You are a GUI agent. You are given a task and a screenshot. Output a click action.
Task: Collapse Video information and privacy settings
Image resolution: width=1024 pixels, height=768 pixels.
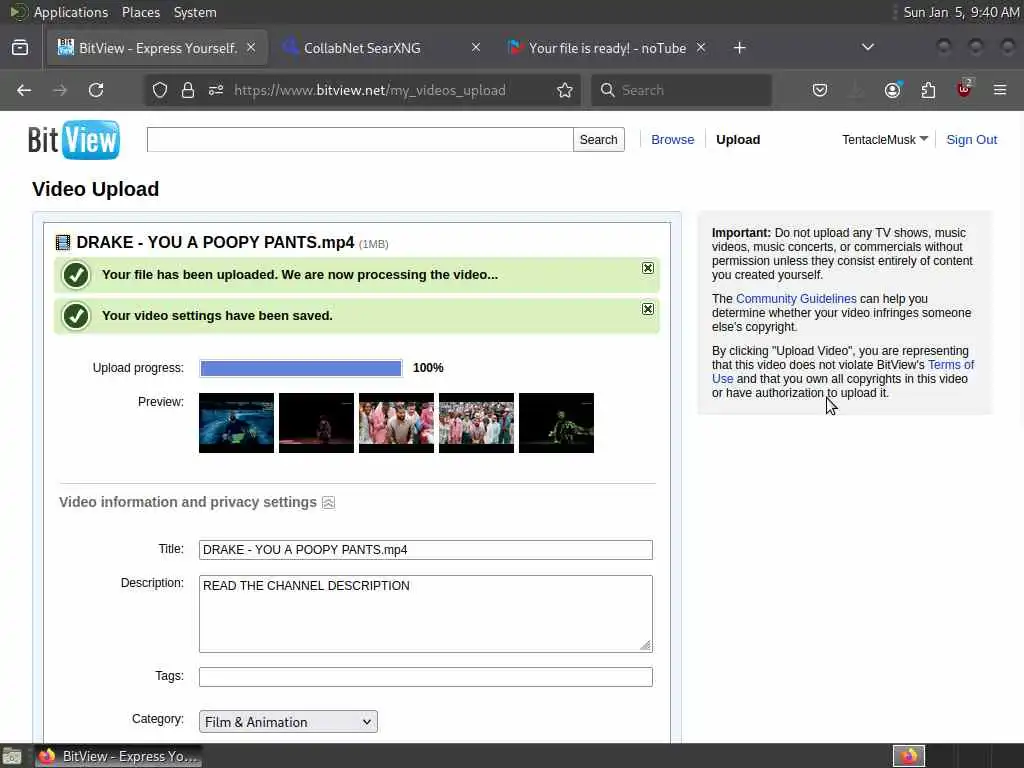[328, 502]
